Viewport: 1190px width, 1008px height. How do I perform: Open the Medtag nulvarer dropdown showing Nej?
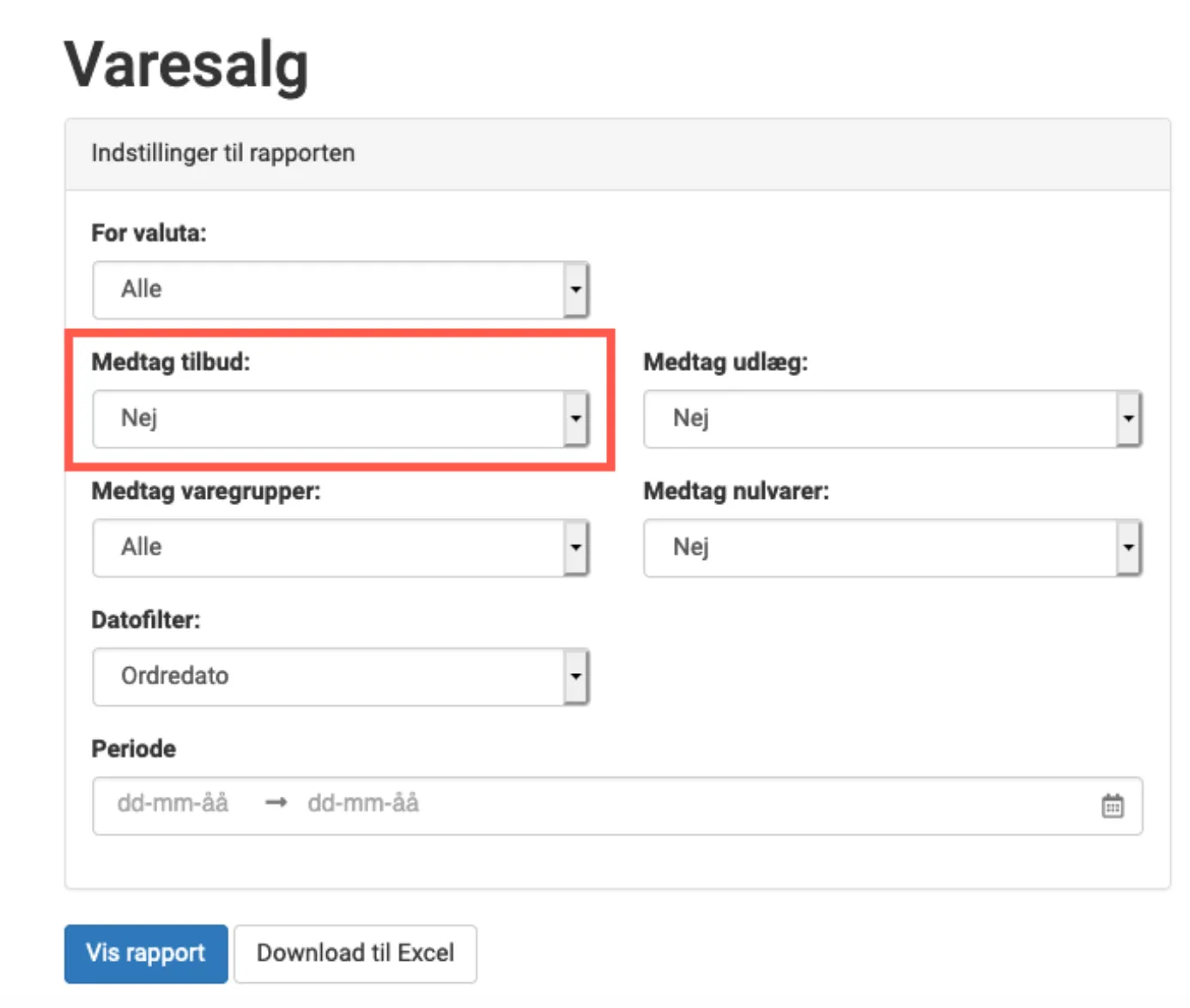[891, 548]
